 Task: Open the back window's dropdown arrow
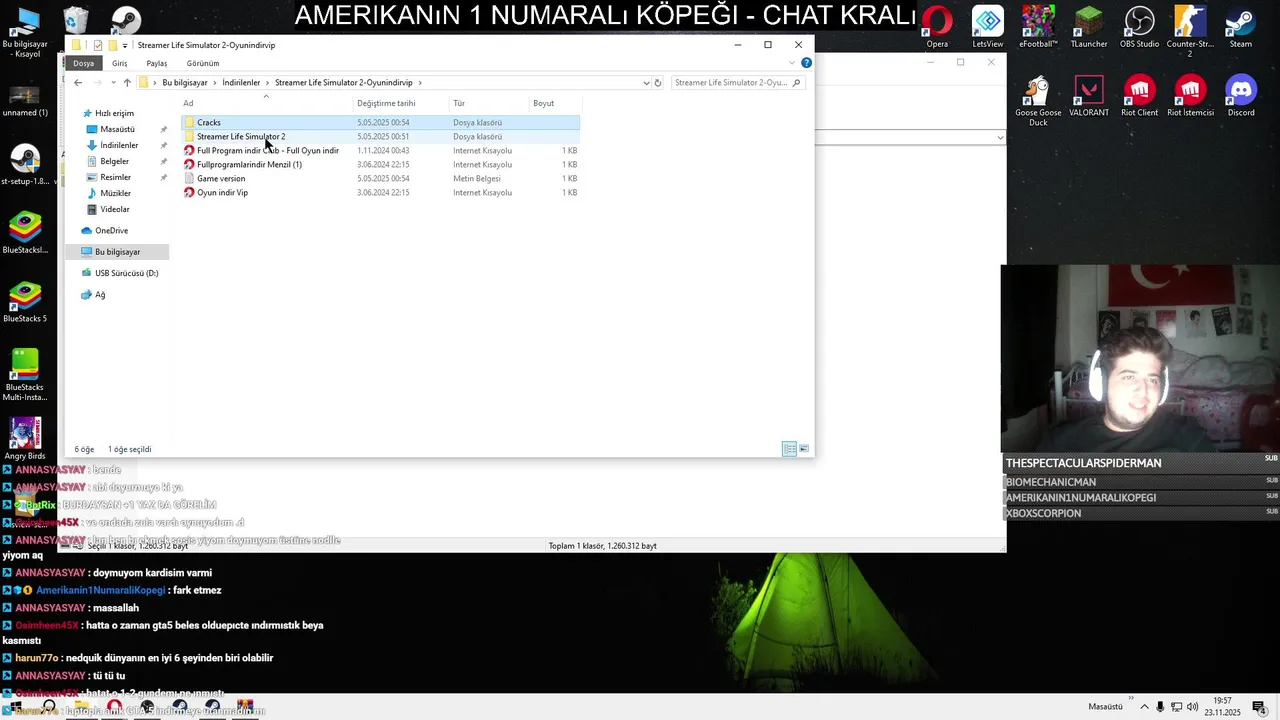(1000, 137)
